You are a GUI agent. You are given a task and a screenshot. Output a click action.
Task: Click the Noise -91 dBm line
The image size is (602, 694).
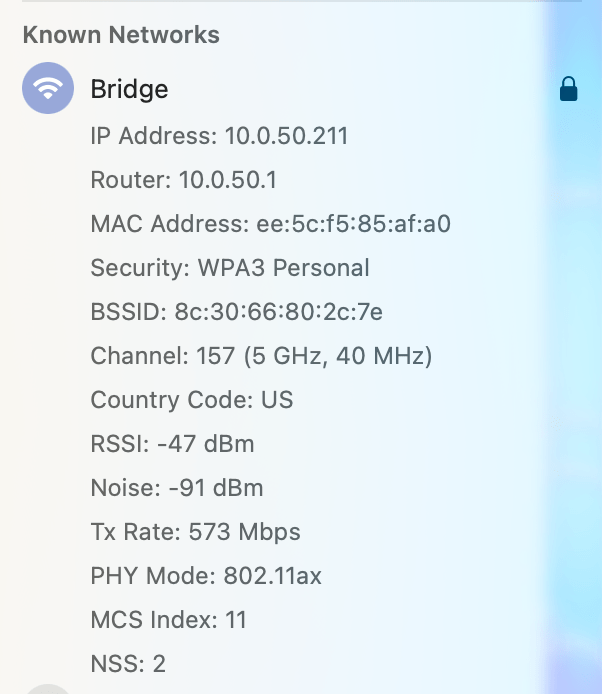177,488
